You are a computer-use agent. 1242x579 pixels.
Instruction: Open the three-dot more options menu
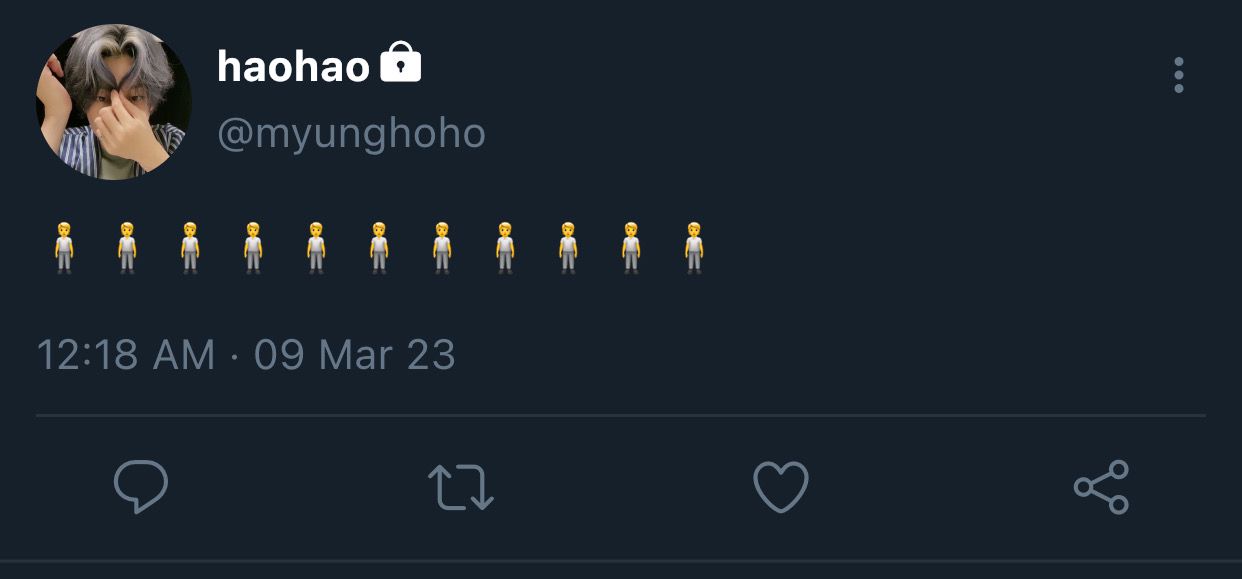pos(1179,75)
